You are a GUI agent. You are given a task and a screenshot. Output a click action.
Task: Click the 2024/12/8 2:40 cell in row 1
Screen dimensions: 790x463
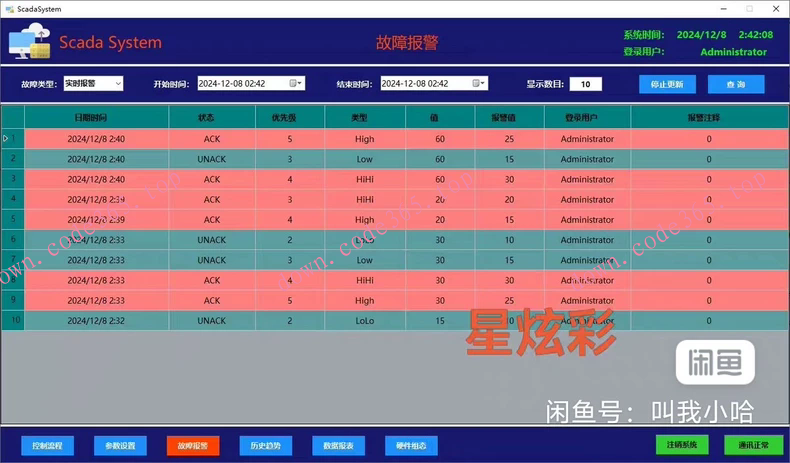coord(96,139)
